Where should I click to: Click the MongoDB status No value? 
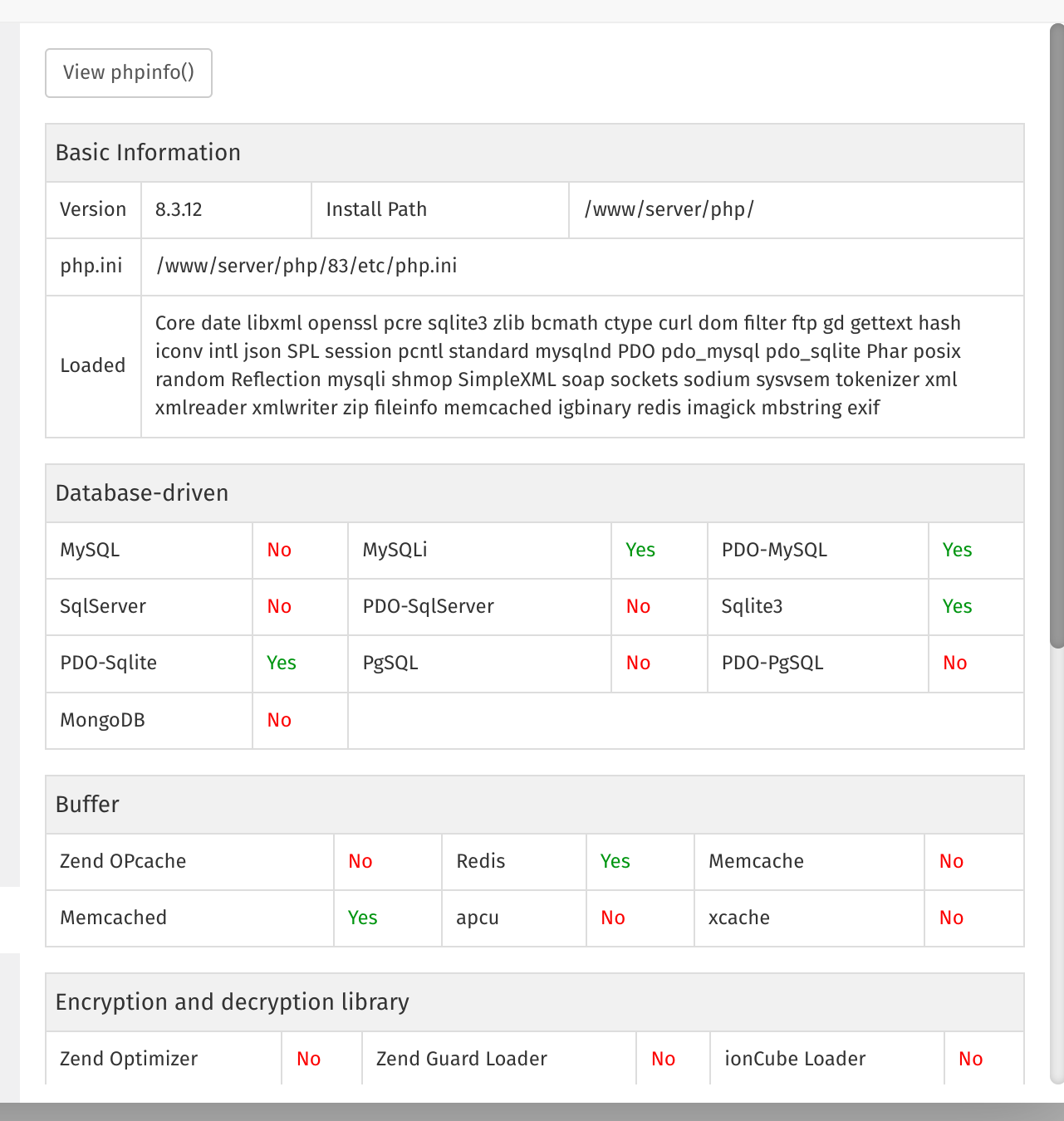(x=279, y=720)
